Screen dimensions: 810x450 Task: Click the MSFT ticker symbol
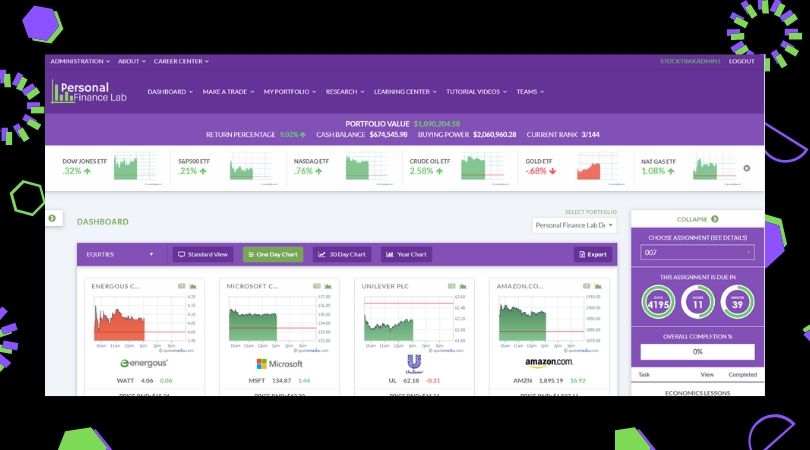coord(257,381)
